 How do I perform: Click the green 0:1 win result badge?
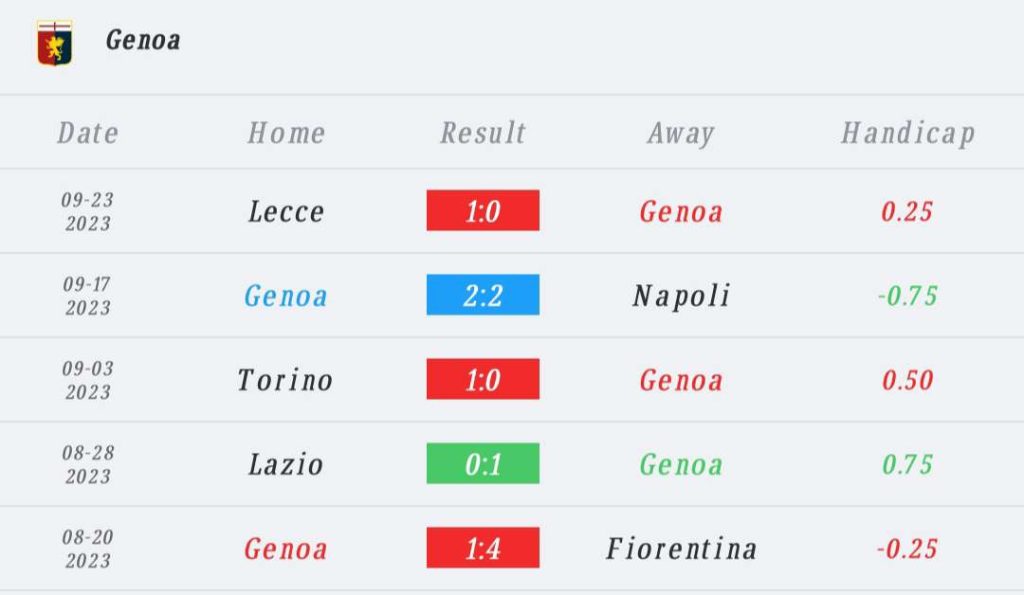tap(483, 464)
